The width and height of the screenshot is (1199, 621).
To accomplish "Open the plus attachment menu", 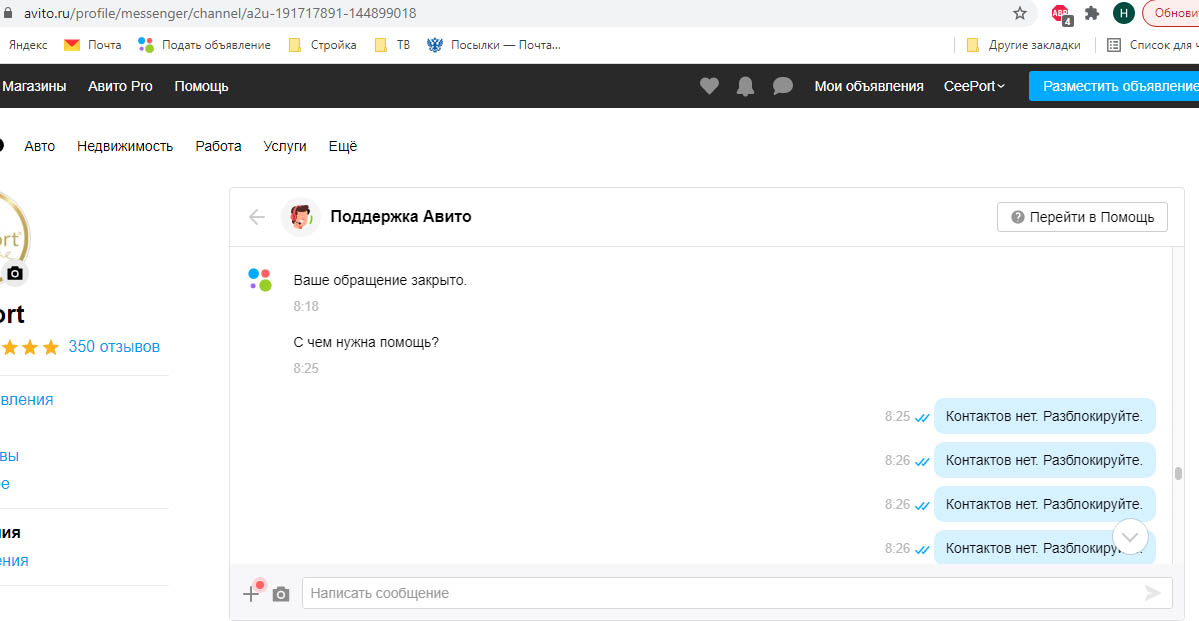I will point(251,593).
